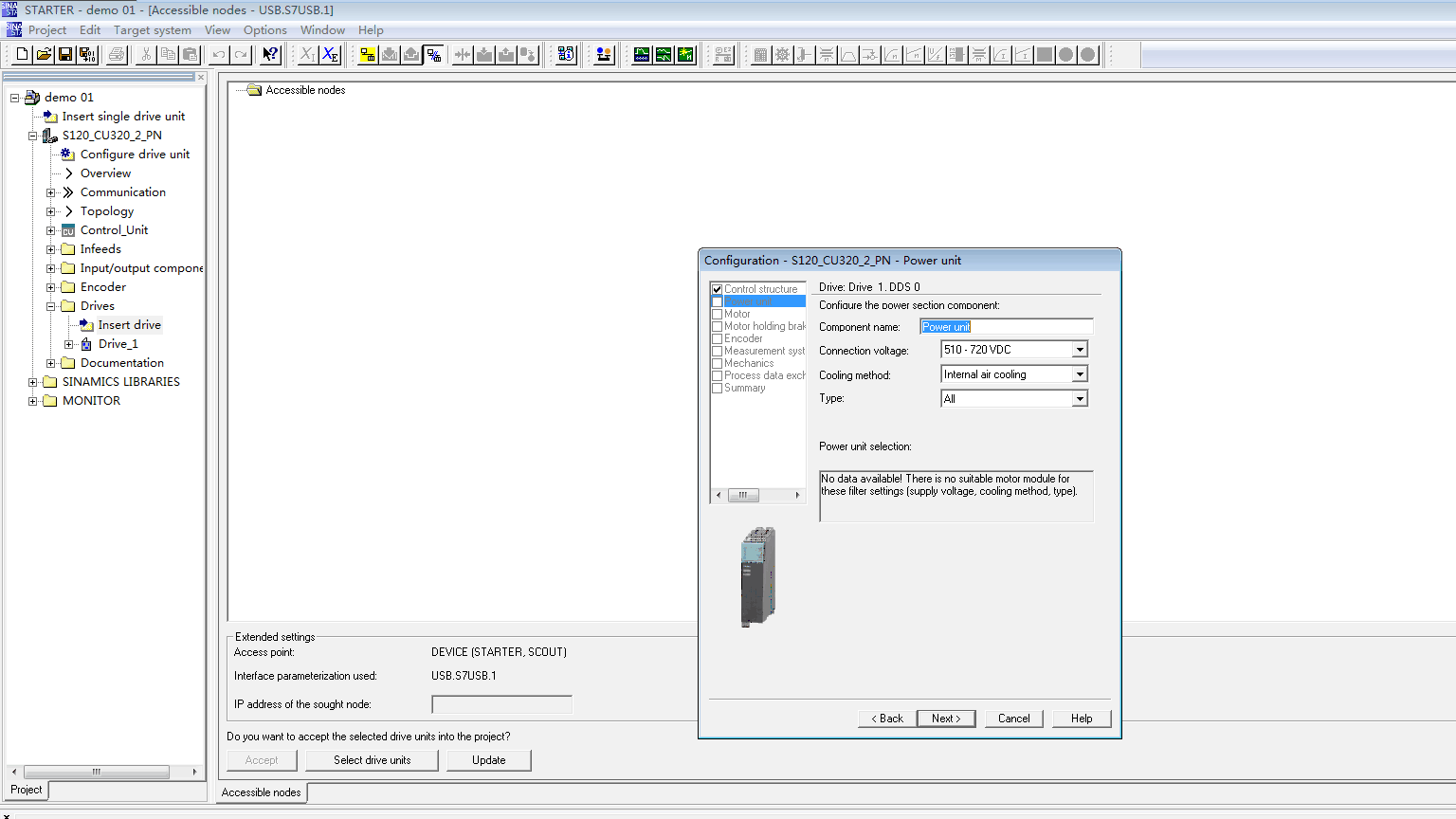
Task: Open the device trace icon
Action: tap(642, 55)
